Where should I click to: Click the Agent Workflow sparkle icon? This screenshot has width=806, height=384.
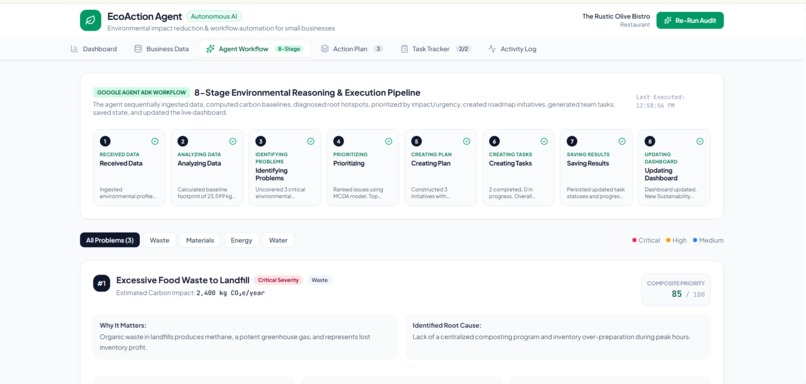210,49
